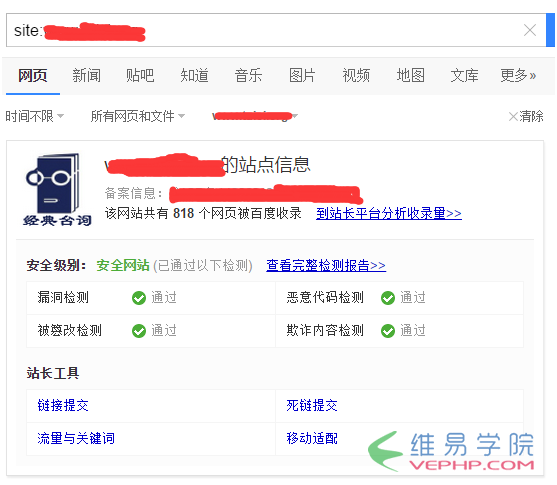Viewport: 557px width, 485px height.
Task: Open the 贴吧 tab
Action: coord(140,75)
